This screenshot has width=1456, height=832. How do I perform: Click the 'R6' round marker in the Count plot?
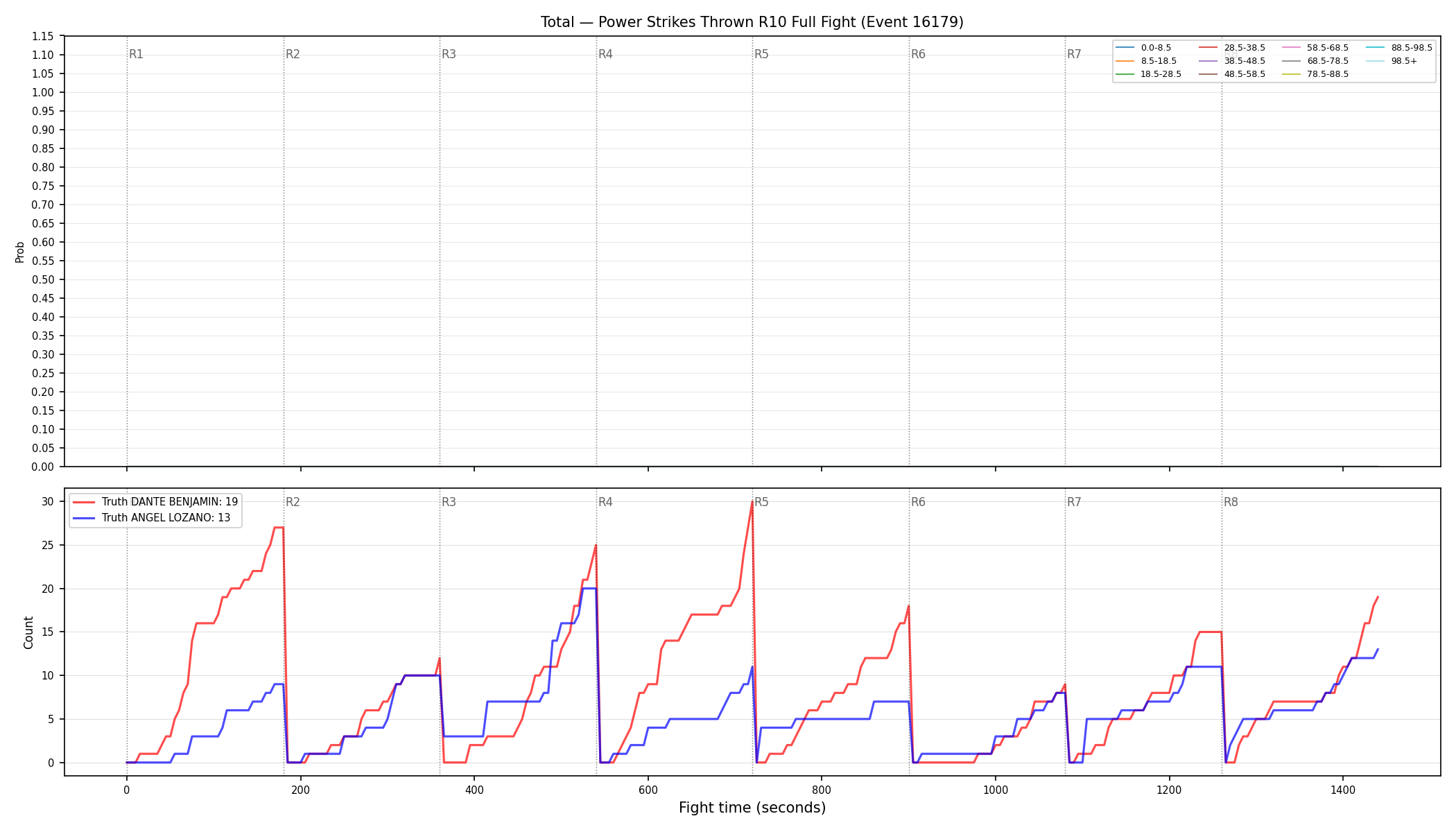tap(918, 502)
